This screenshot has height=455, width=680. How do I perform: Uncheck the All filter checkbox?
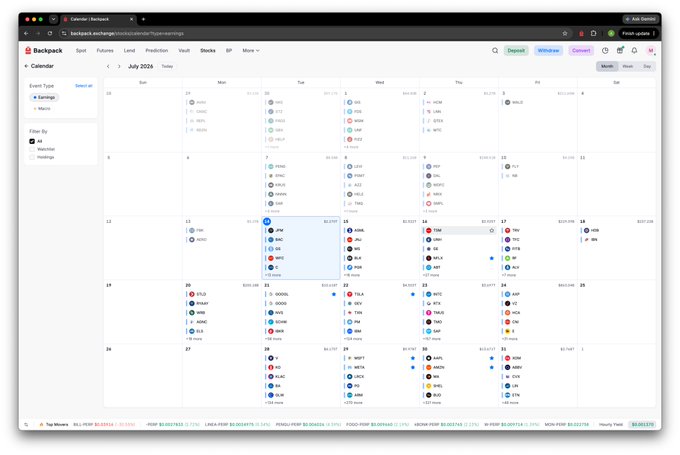(x=32, y=141)
